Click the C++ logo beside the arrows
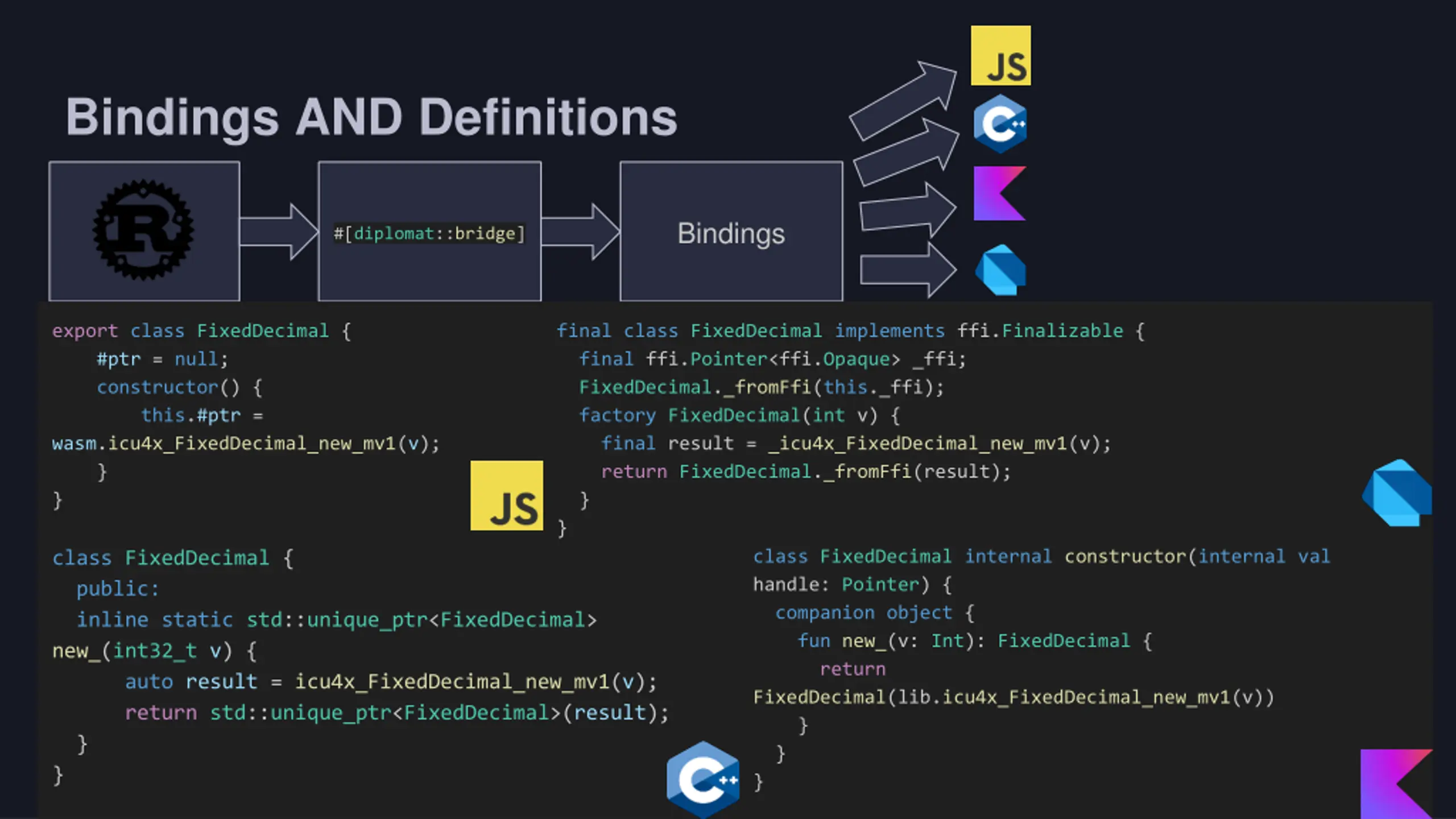The width and height of the screenshot is (1456, 819). pyautogui.click(x=1000, y=123)
